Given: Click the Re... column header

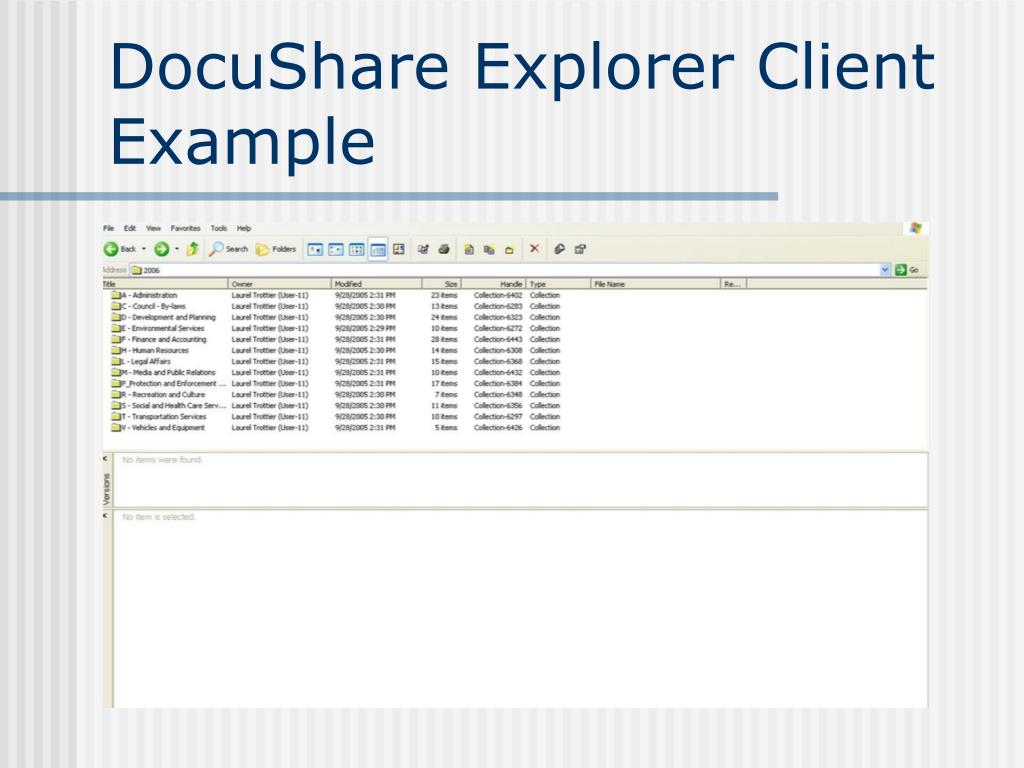Looking at the screenshot, I should 733,284.
